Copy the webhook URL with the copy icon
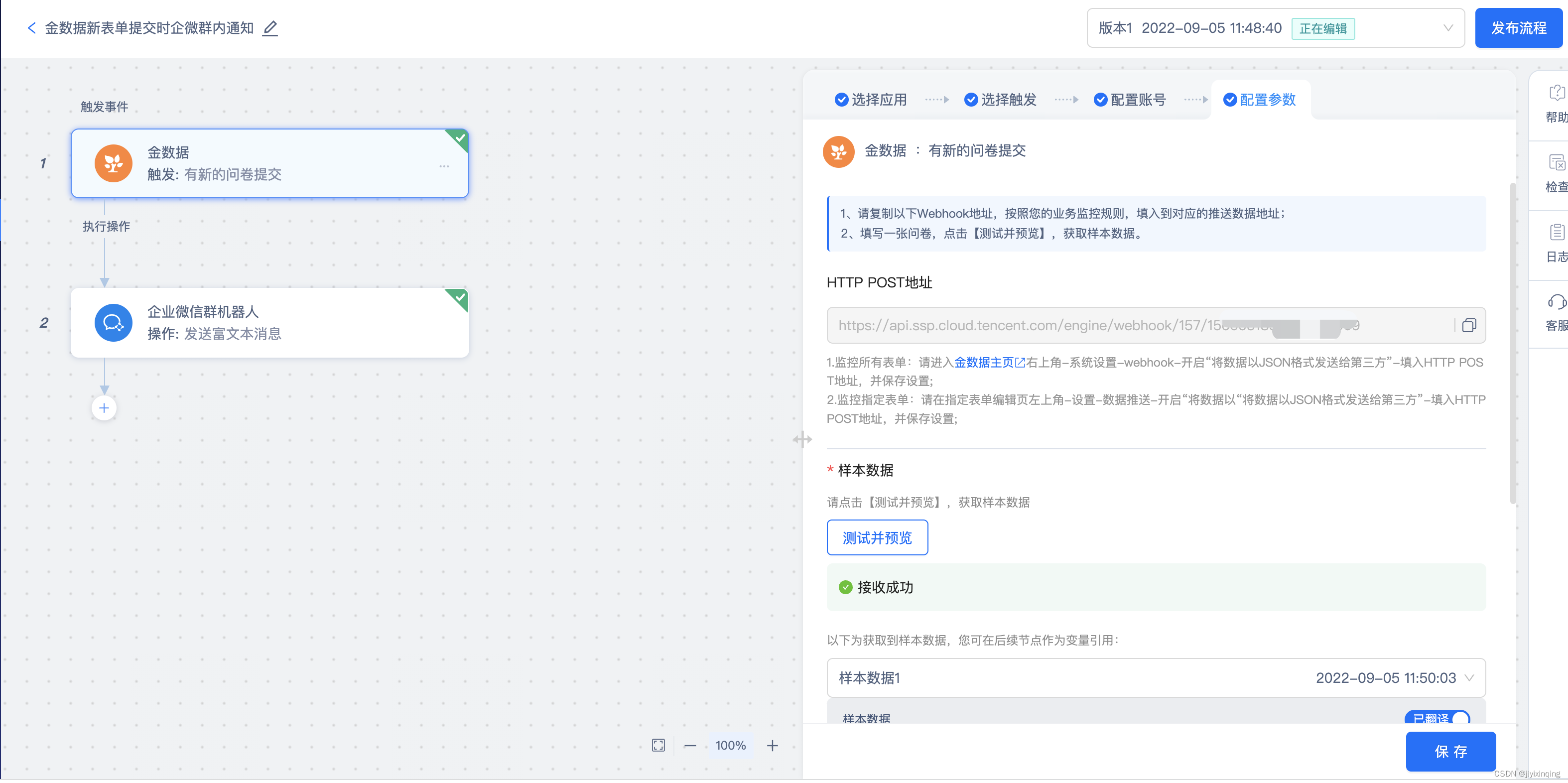 (x=1469, y=326)
